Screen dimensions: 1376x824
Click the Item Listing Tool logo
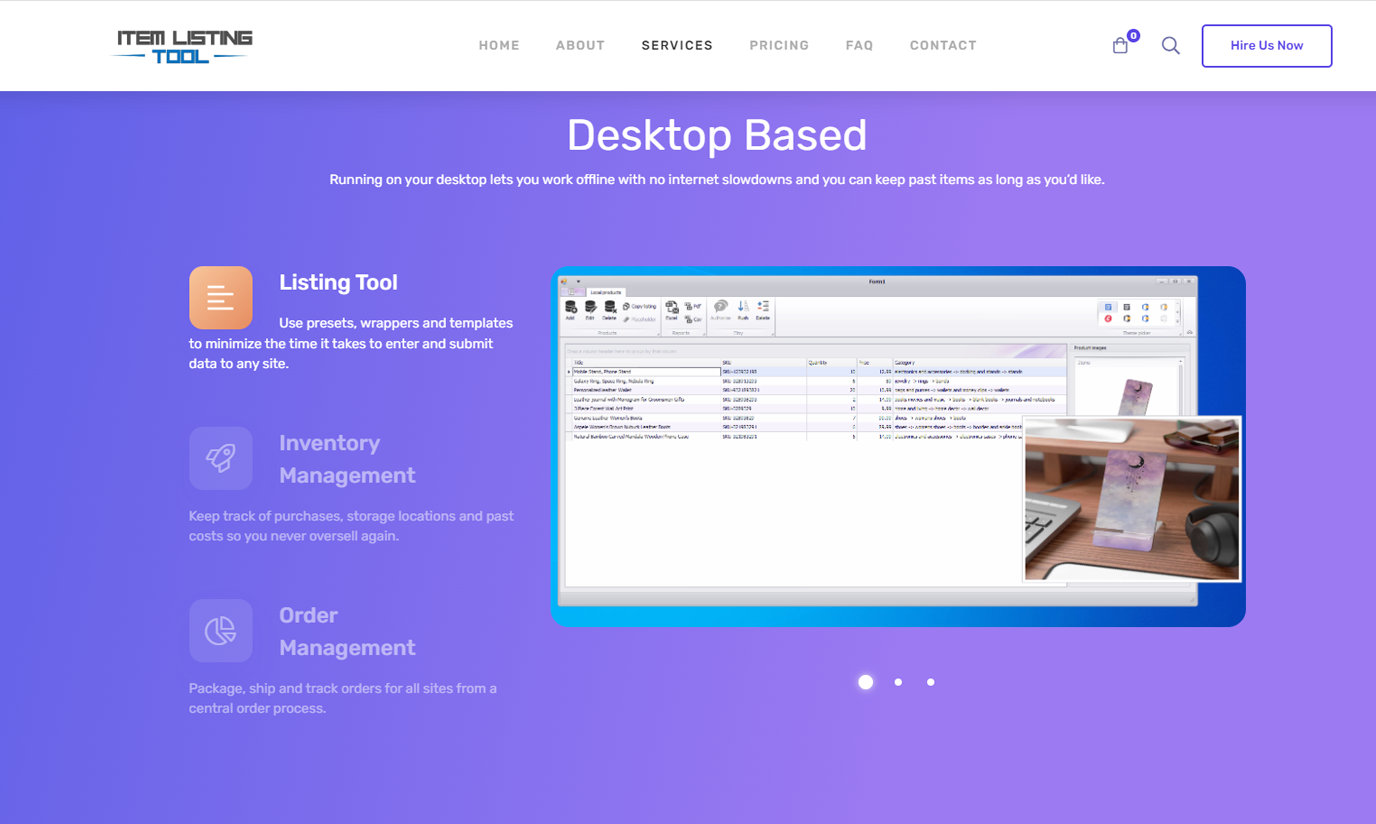coord(184,46)
